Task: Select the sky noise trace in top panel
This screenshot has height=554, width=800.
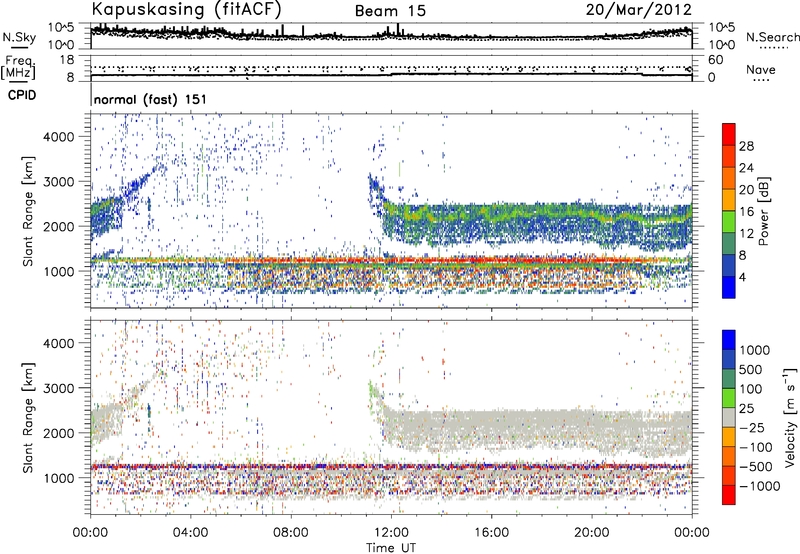Action: coord(391,35)
